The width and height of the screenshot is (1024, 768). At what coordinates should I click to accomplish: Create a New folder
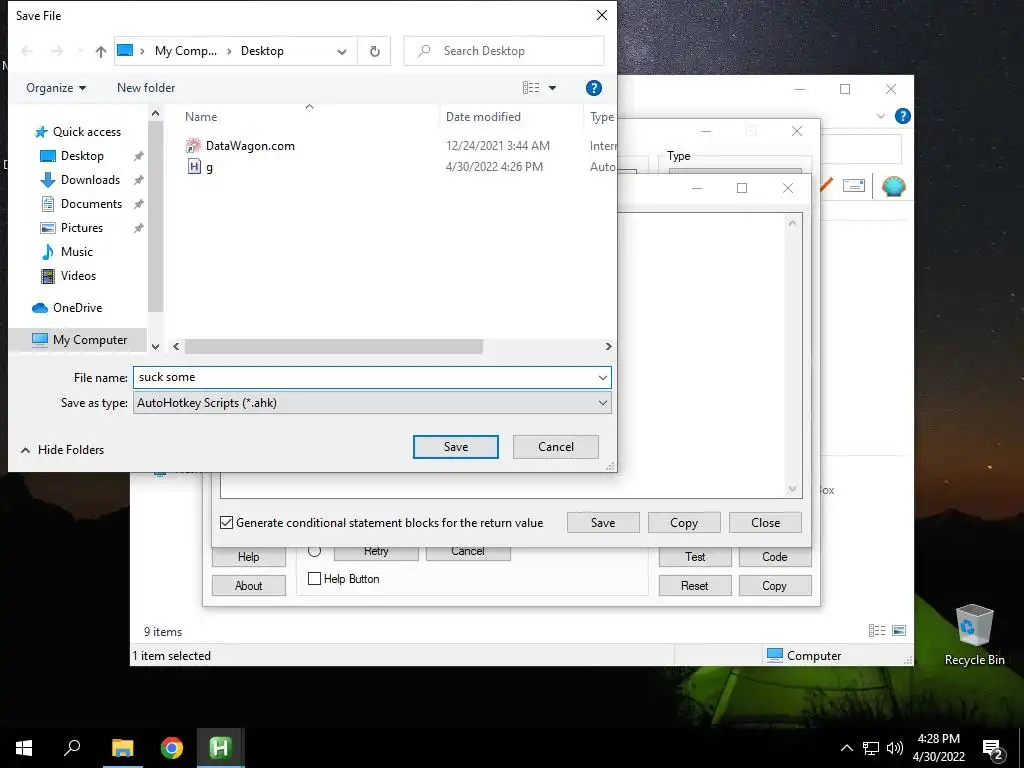pyautogui.click(x=146, y=88)
